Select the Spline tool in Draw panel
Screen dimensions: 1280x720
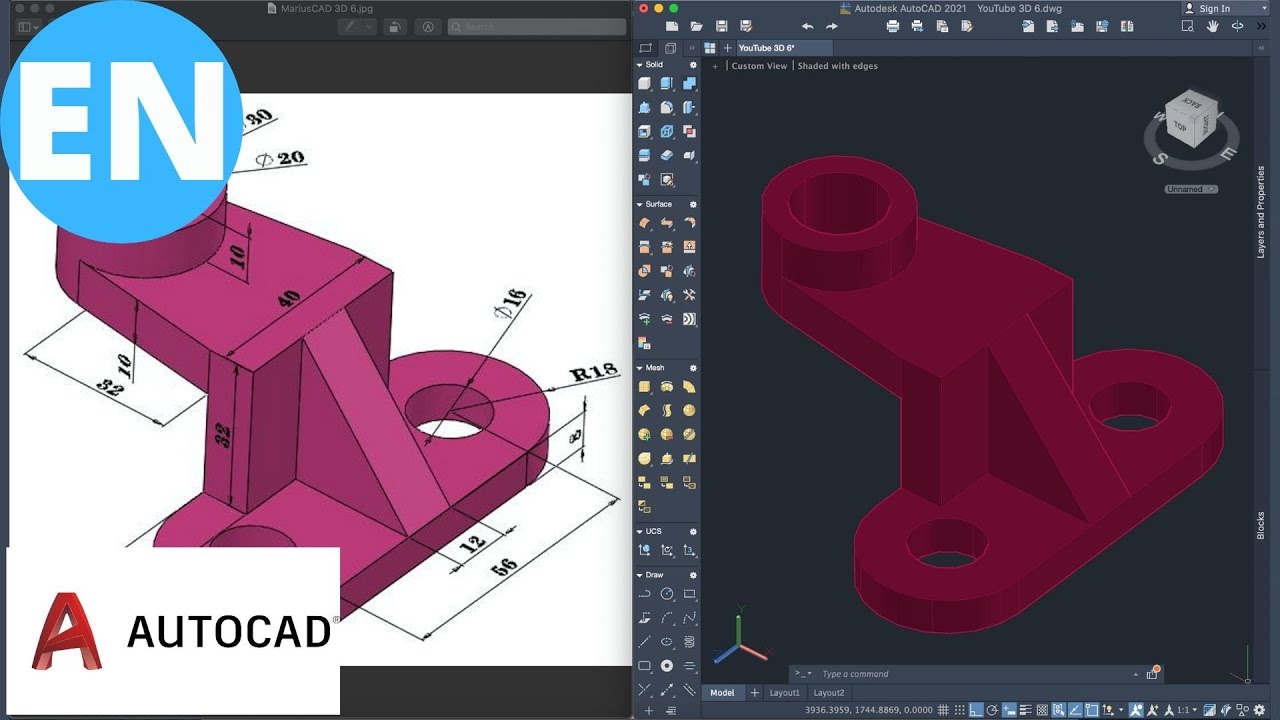coord(689,618)
